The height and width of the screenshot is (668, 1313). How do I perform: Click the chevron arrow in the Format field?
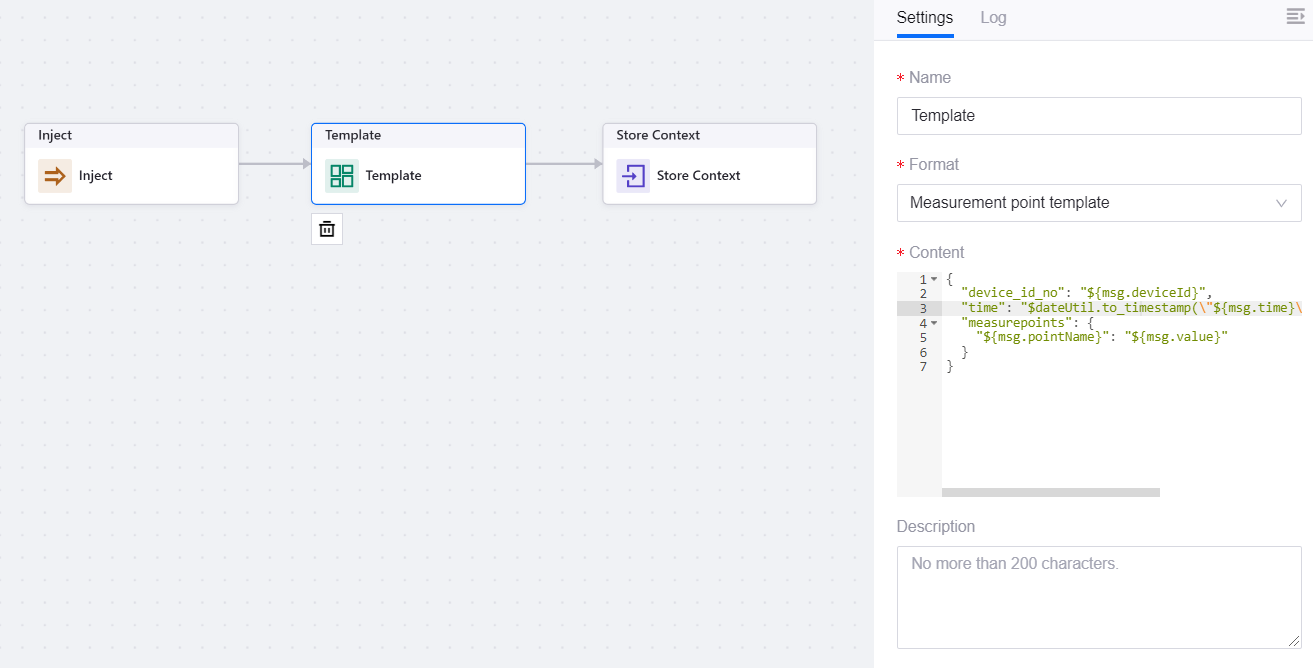point(1282,203)
